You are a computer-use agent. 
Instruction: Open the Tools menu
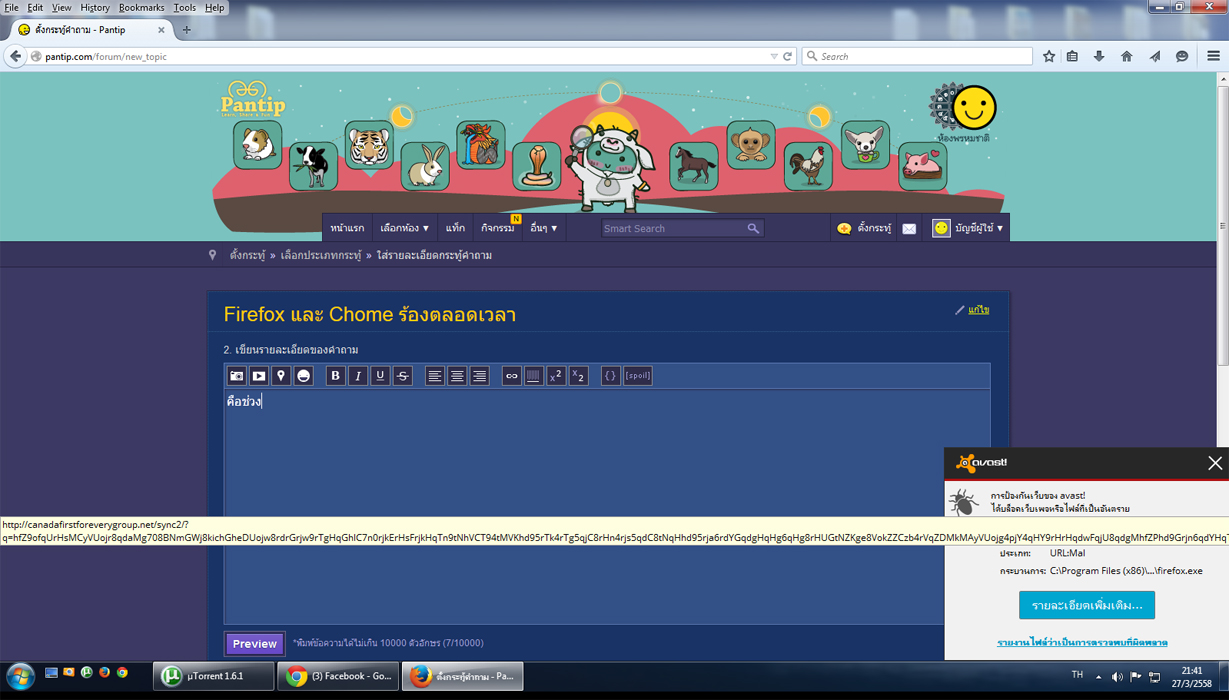pyautogui.click(x=185, y=7)
